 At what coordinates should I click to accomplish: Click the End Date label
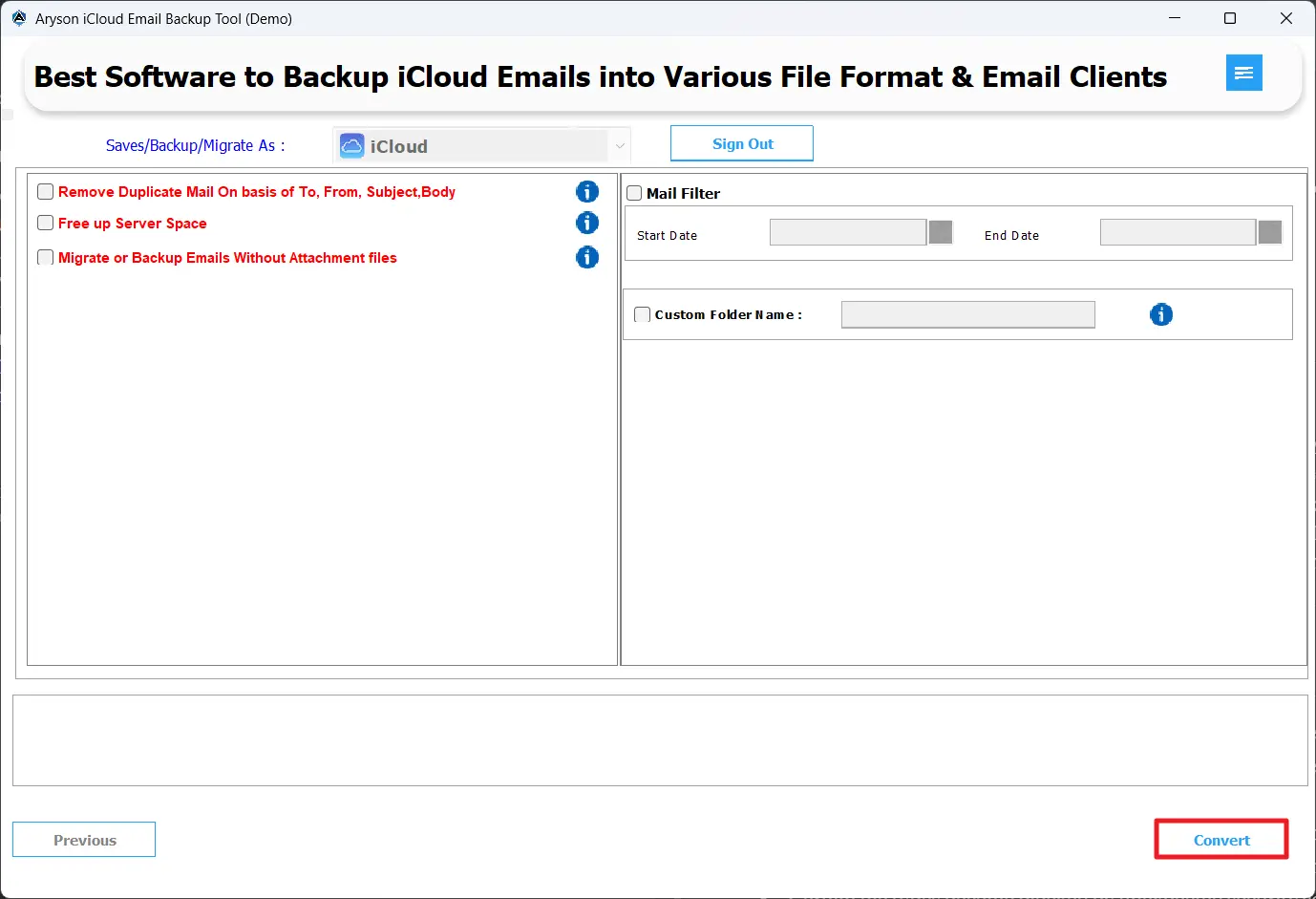pos(1011,235)
